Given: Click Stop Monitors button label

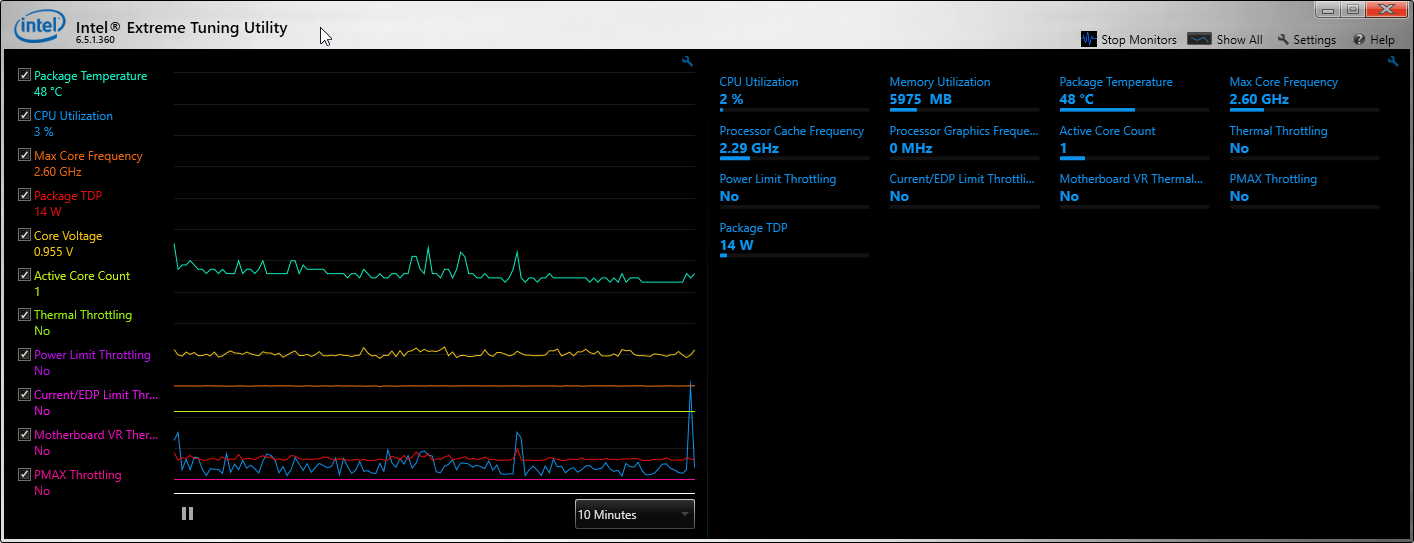Looking at the screenshot, I should [1139, 40].
